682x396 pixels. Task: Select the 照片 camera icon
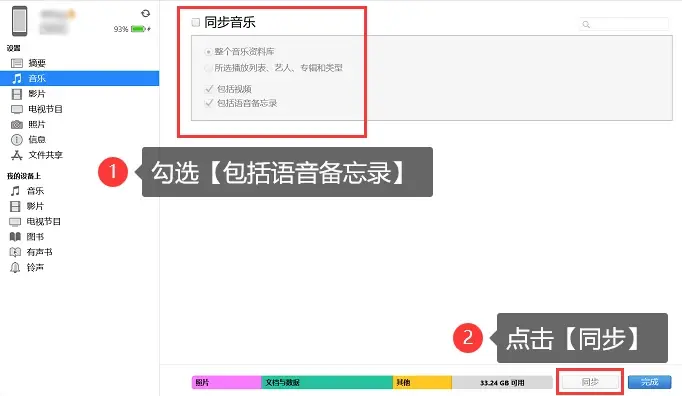pyautogui.click(x=17, y=124)
